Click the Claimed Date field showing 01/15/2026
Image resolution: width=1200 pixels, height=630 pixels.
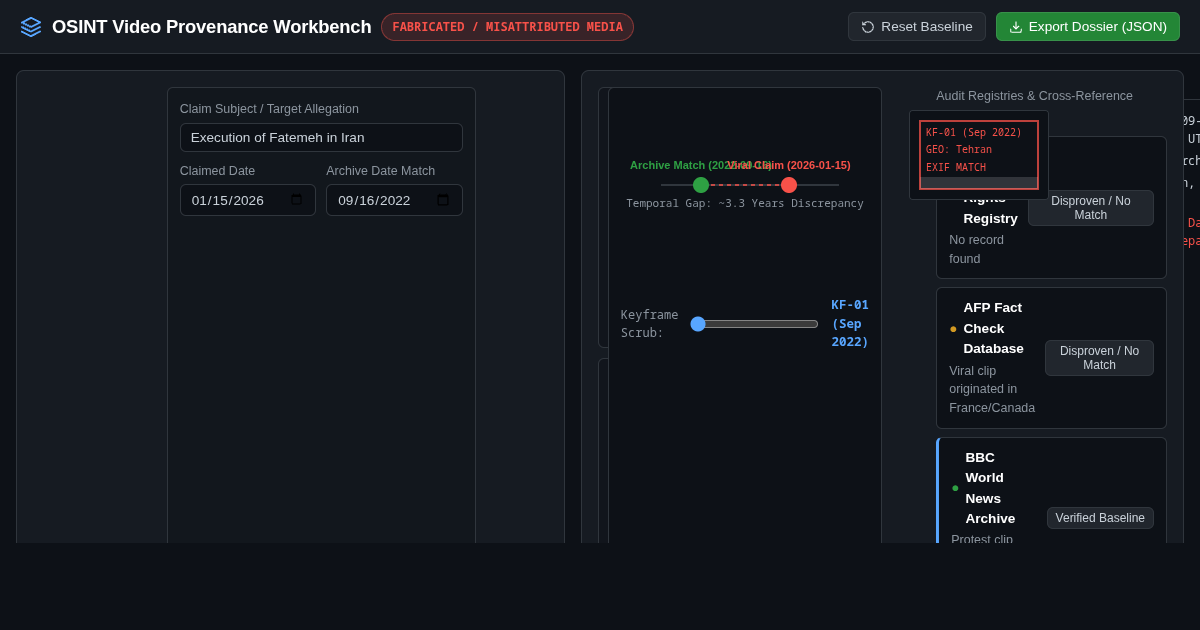coord(248,200)
